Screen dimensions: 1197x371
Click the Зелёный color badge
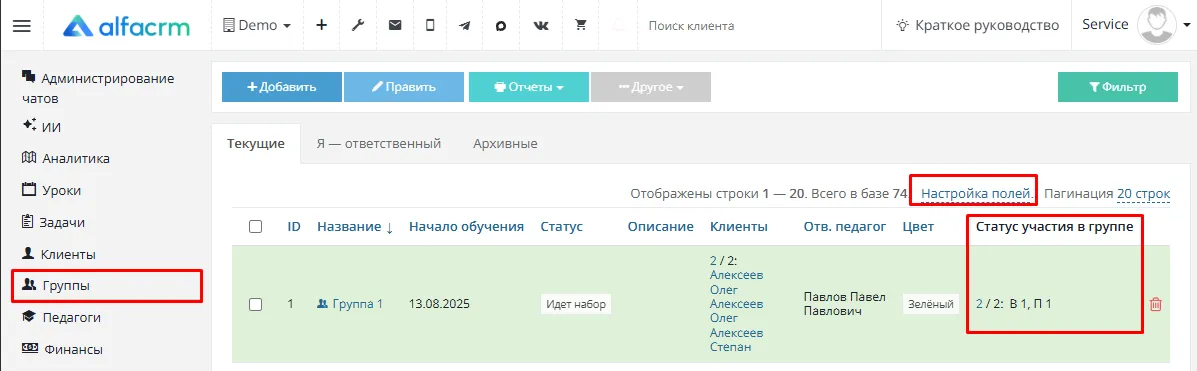pyautogui.click(x=931, y=304)
